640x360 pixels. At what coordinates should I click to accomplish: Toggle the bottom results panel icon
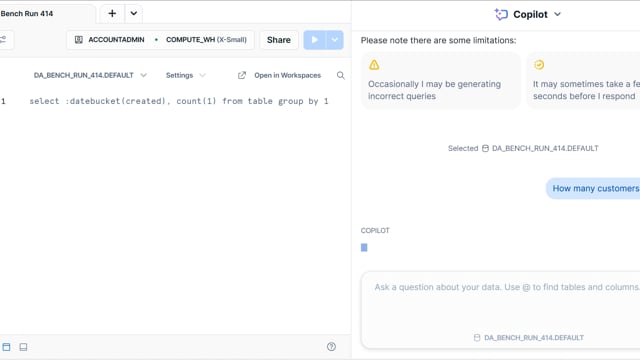[x=23, y=347]
